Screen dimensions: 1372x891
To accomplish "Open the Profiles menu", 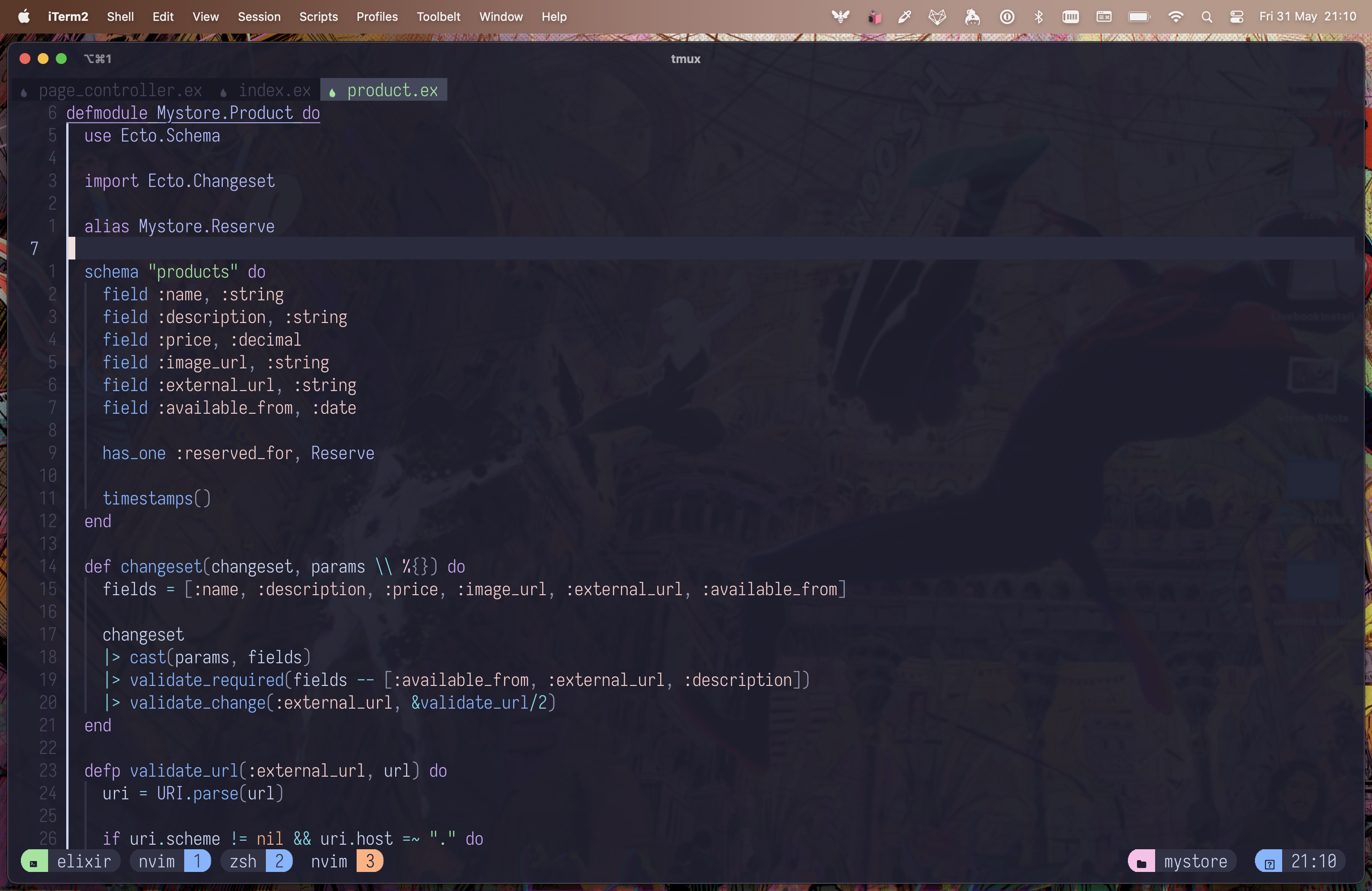I will [x=377, y=17].
